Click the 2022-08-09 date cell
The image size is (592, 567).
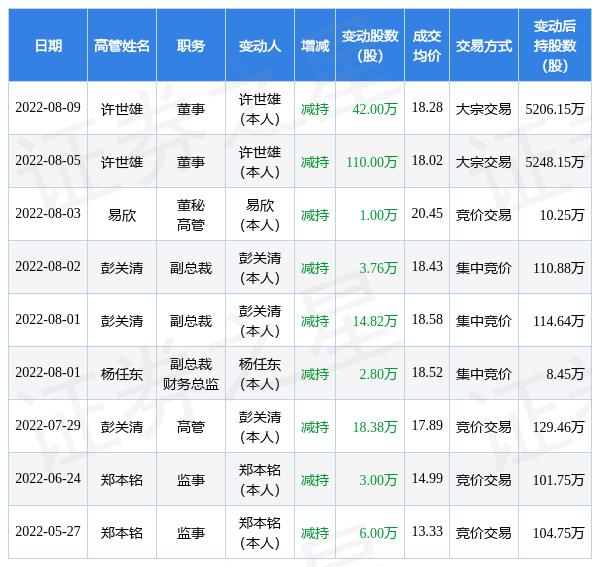(x=48, y=108)
